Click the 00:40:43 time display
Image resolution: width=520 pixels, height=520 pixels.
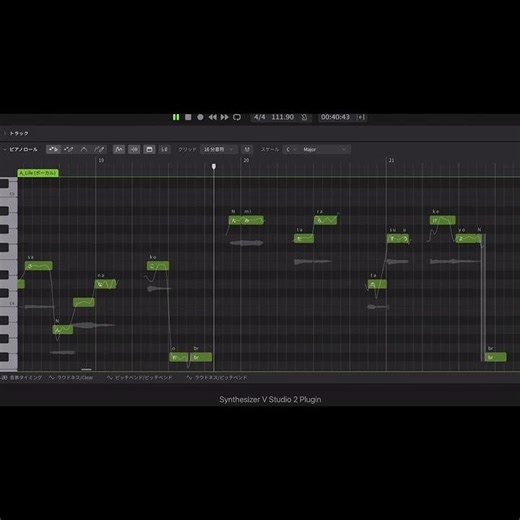pyautogui.click(x=335, y=117)
